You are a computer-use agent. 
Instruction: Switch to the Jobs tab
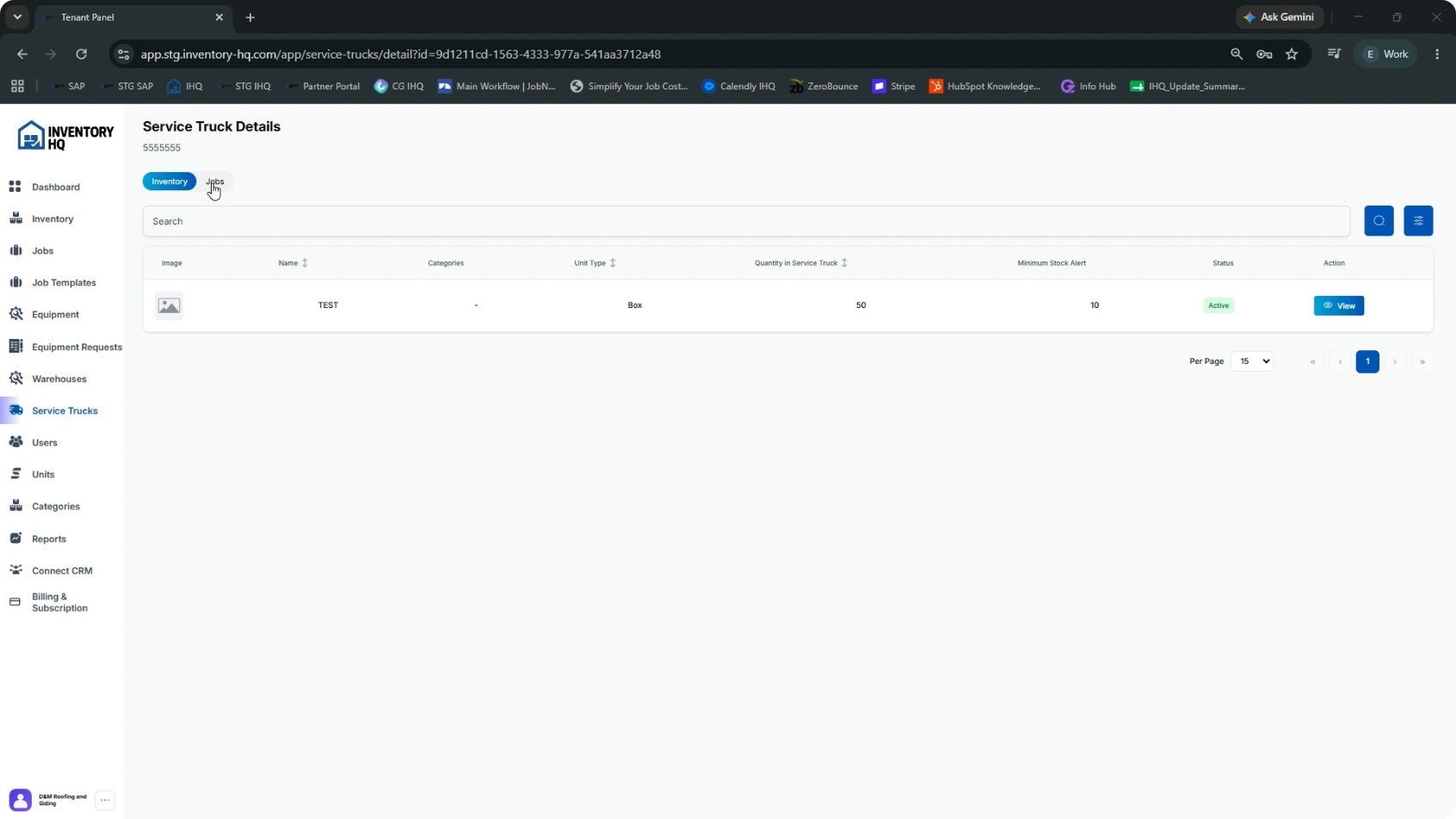[215, 182]
